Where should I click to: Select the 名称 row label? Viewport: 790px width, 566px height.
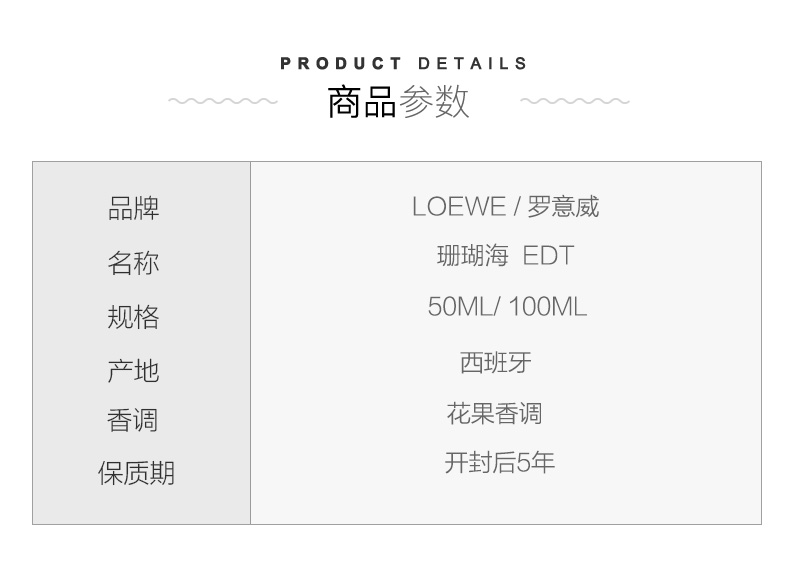[133, 263]
